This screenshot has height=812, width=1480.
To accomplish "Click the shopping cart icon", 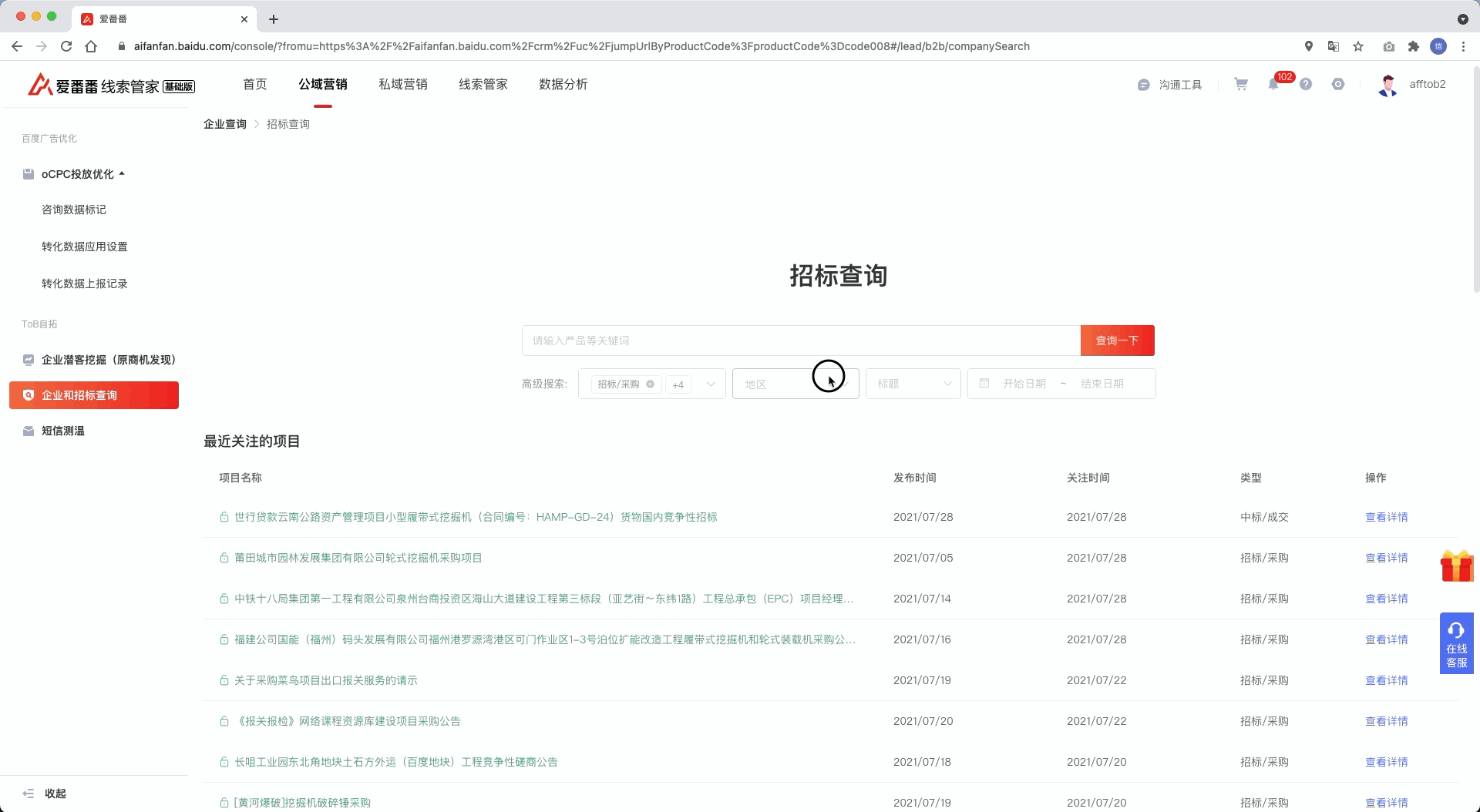I will pyautogui.click(x=1241, y=84).
